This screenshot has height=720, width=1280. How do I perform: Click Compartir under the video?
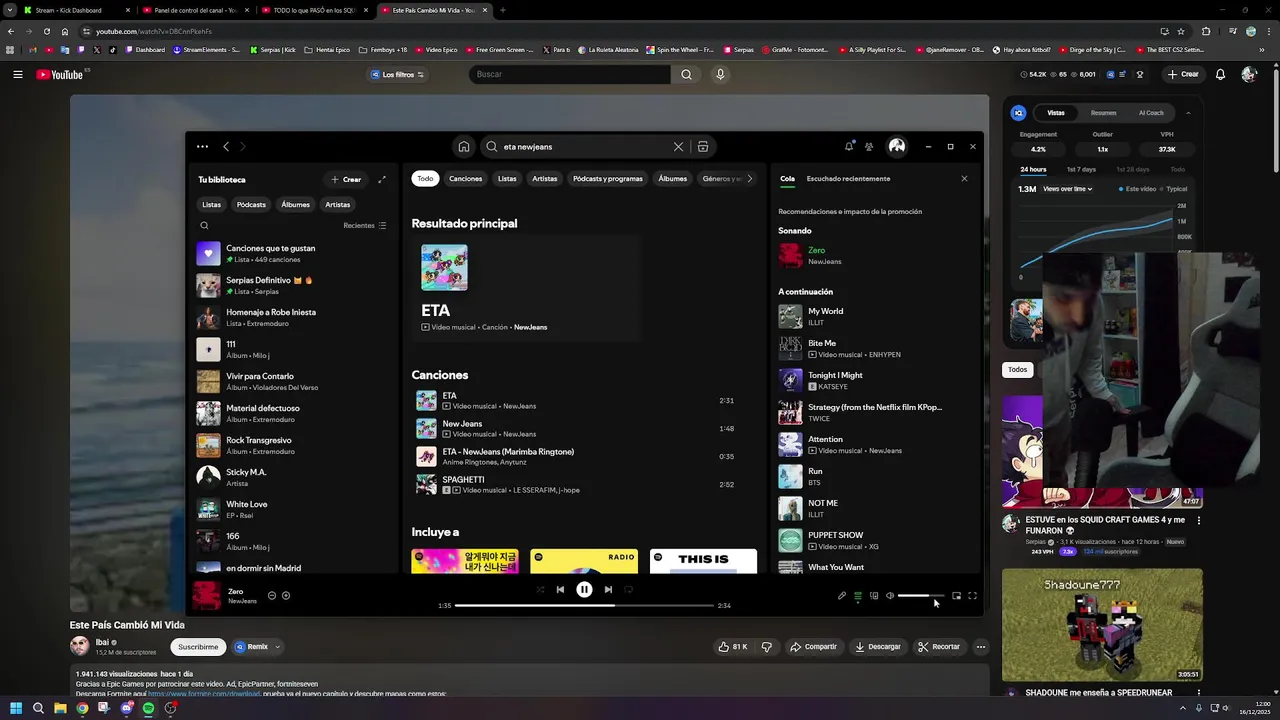point(813,647)
